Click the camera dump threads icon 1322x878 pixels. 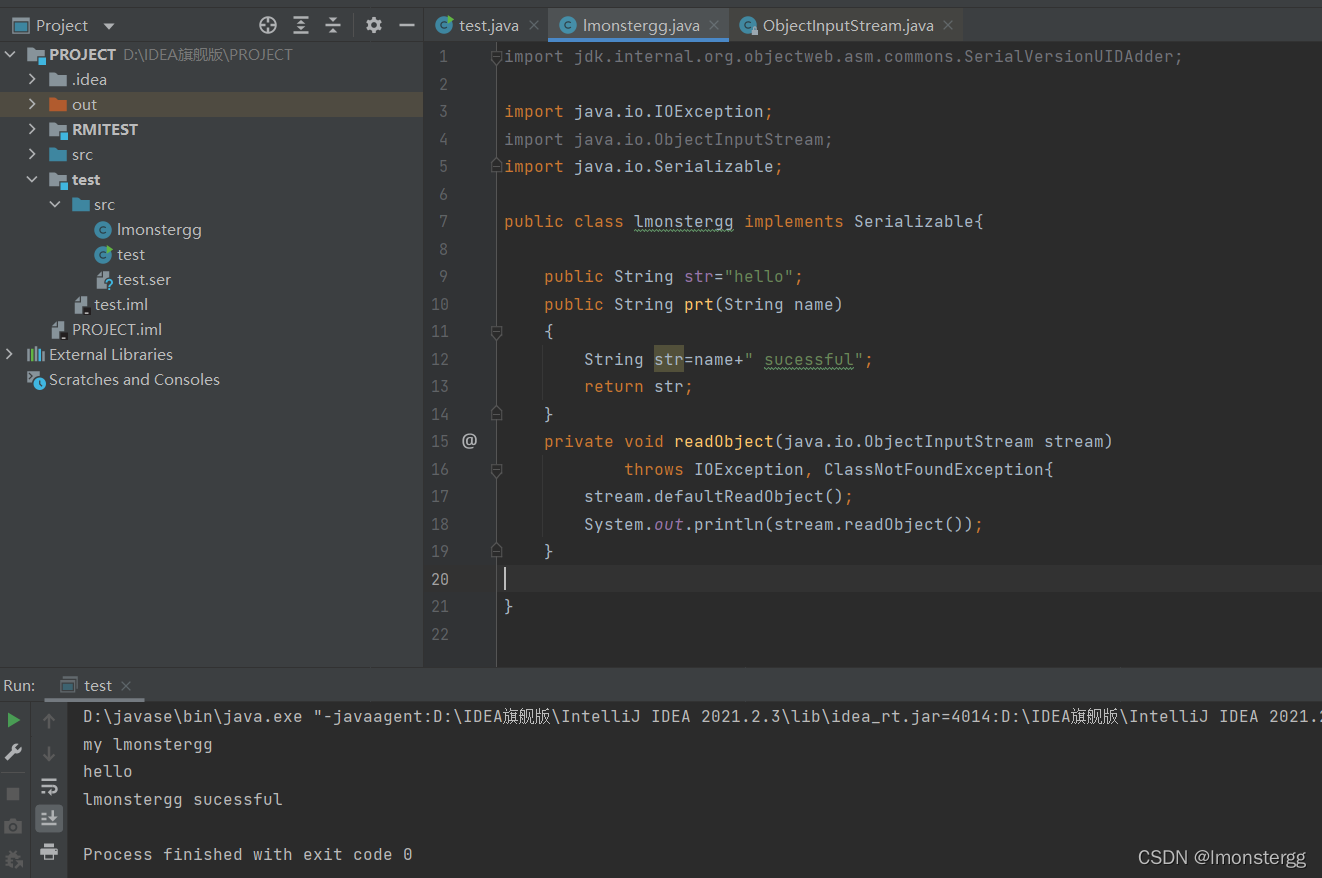13,826
